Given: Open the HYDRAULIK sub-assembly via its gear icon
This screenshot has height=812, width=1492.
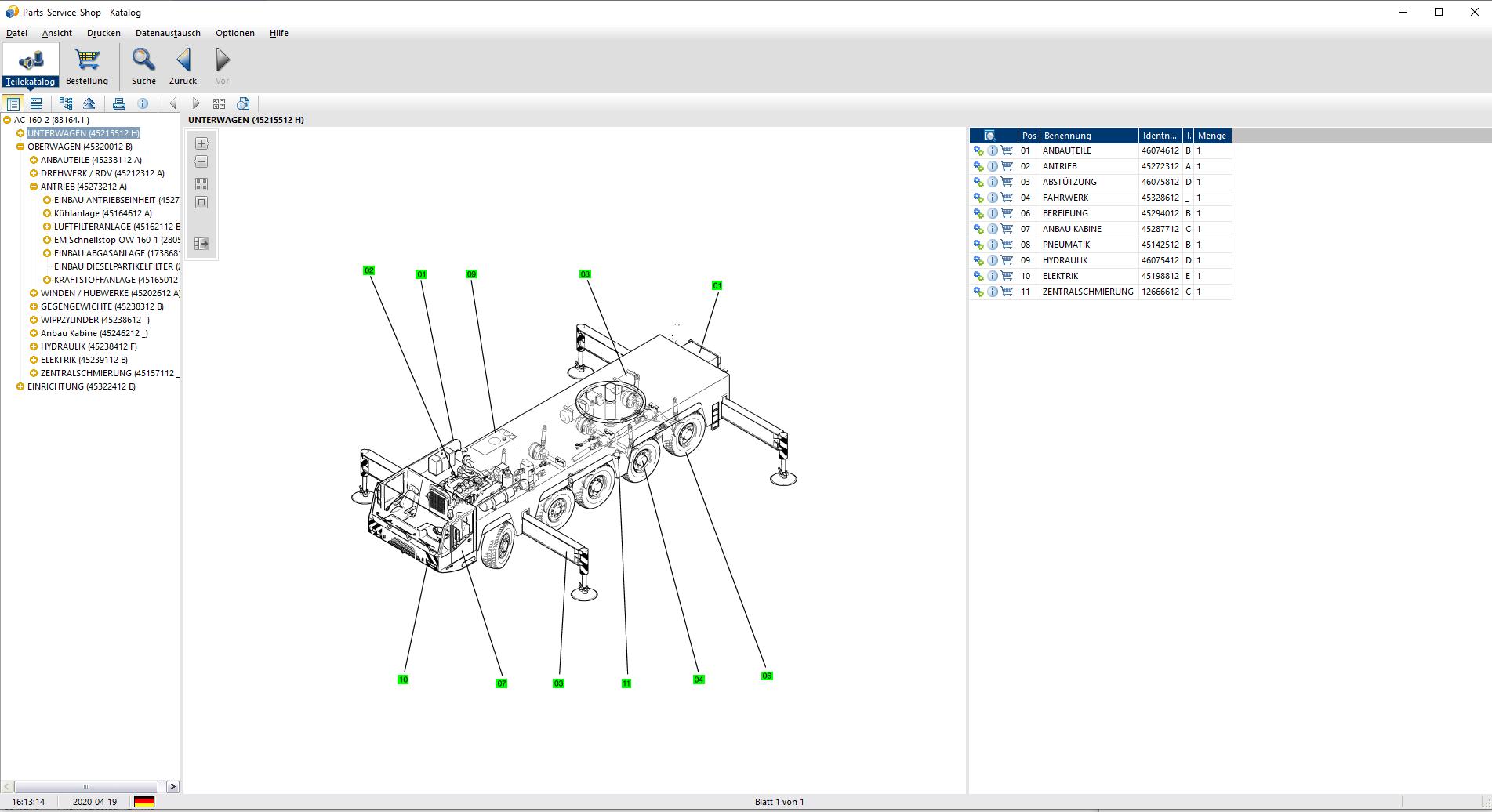Looking at the screenshot, I should click(978, 260).
